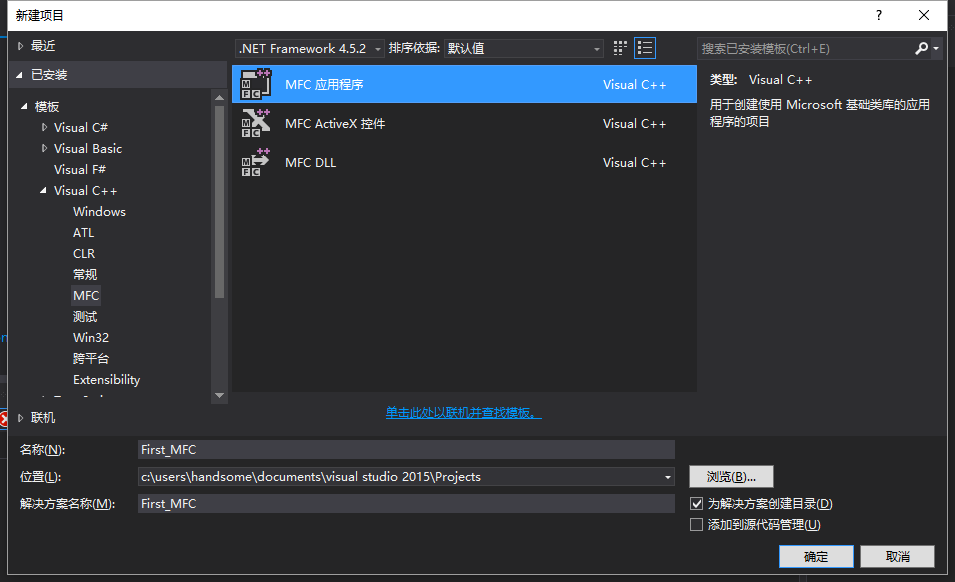Viewport: 955px width, 582px height.
Task: Toggle 为解决方案创建目录 checkbox
Action: (697, 503)
